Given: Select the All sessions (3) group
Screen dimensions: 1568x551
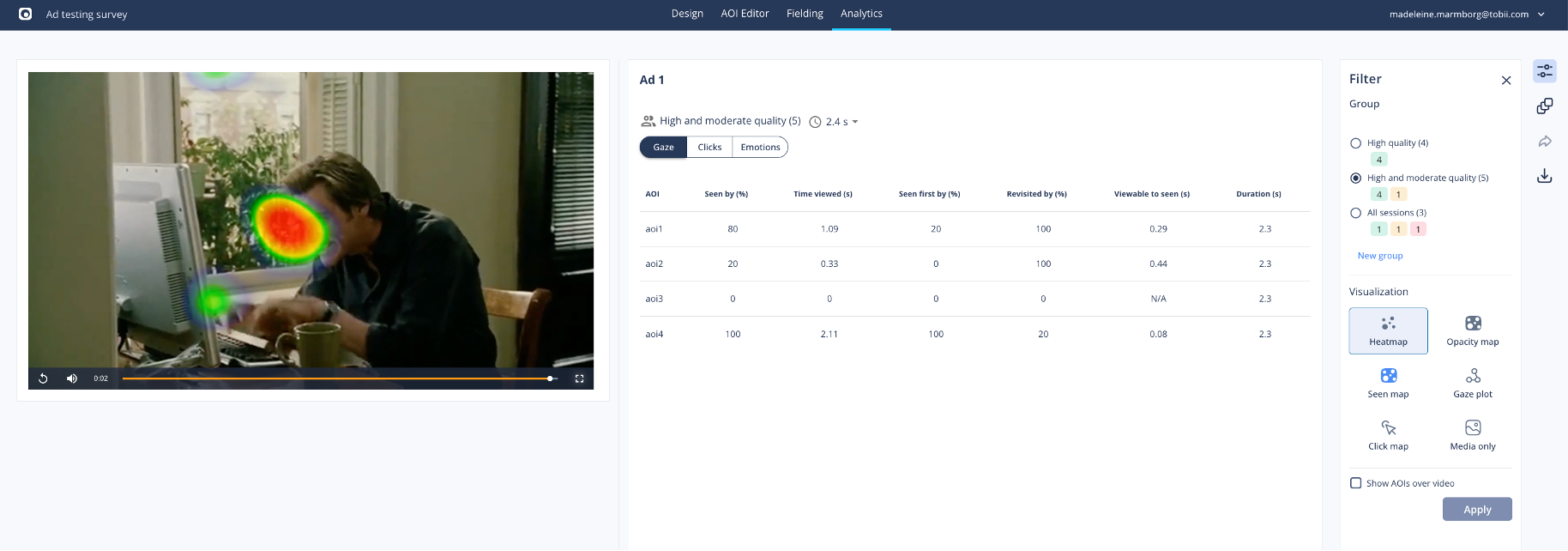Looking at the screenshot, I should tap(1356, 213).
